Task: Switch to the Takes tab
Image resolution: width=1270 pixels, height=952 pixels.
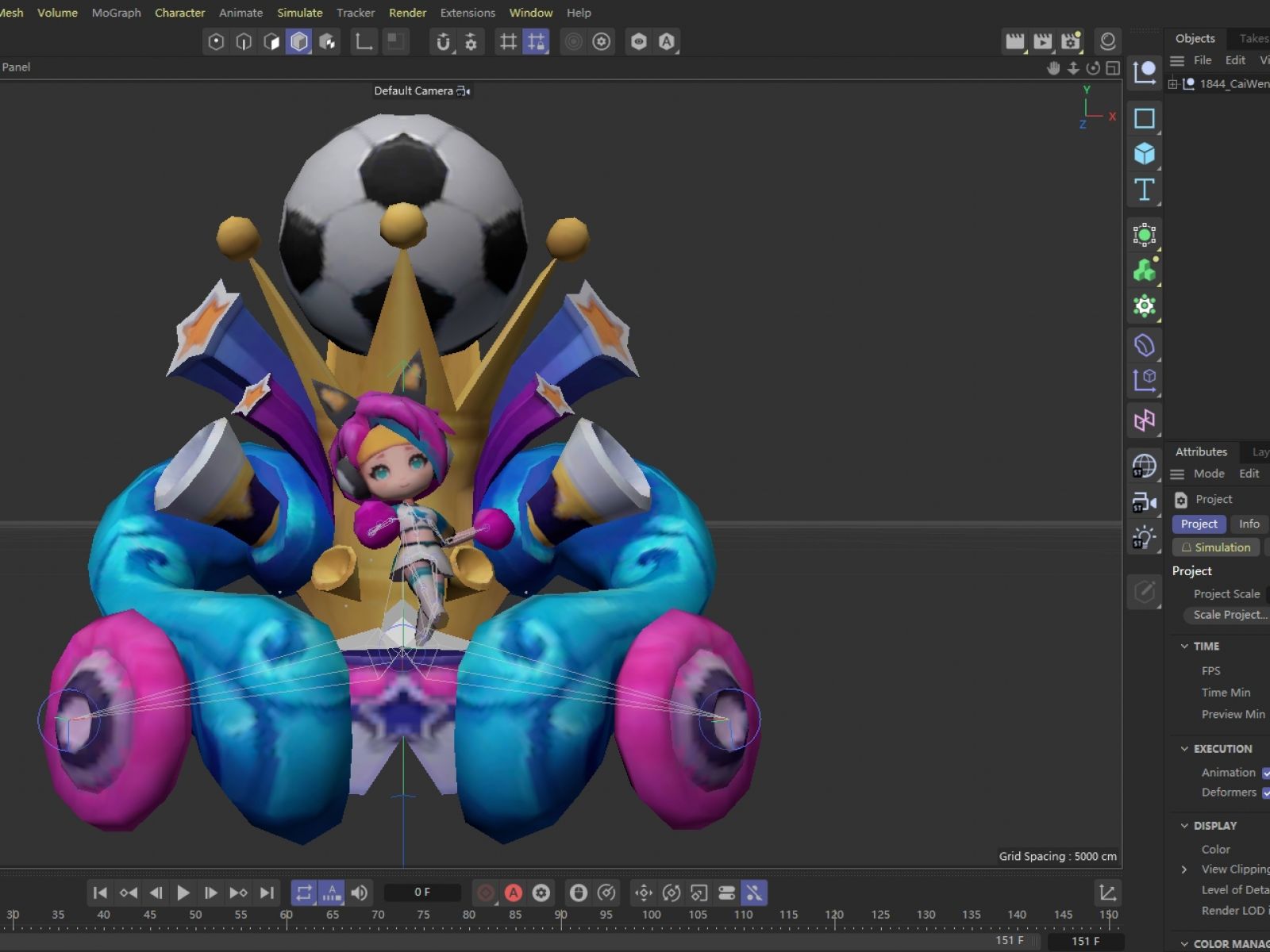Action: 1254,39
